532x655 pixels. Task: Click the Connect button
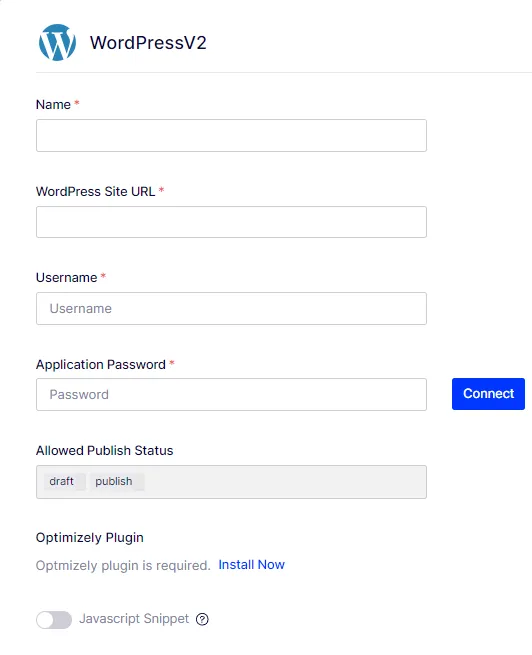click(488, 394)
